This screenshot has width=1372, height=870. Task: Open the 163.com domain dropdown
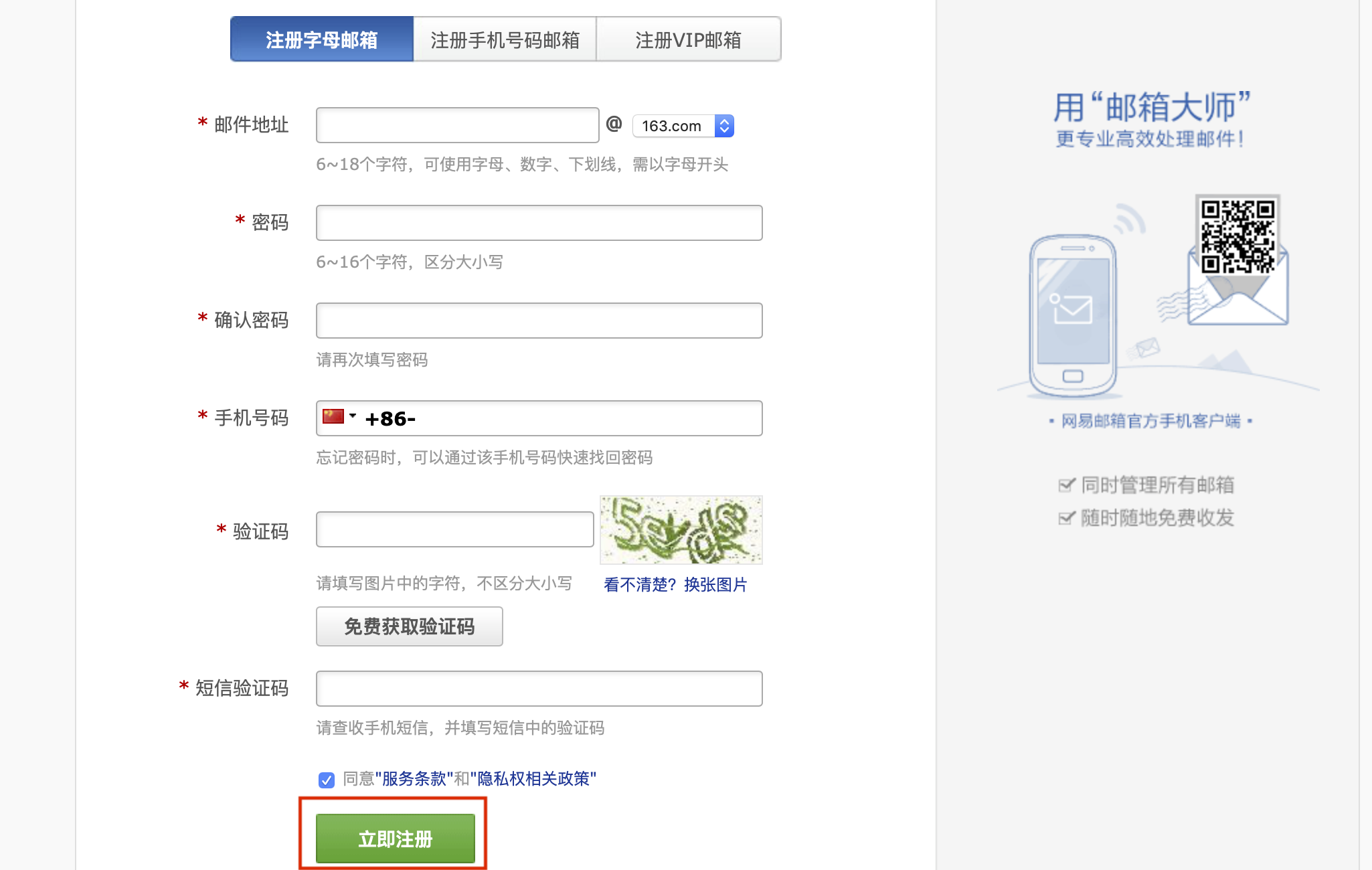tap(676, 125)
